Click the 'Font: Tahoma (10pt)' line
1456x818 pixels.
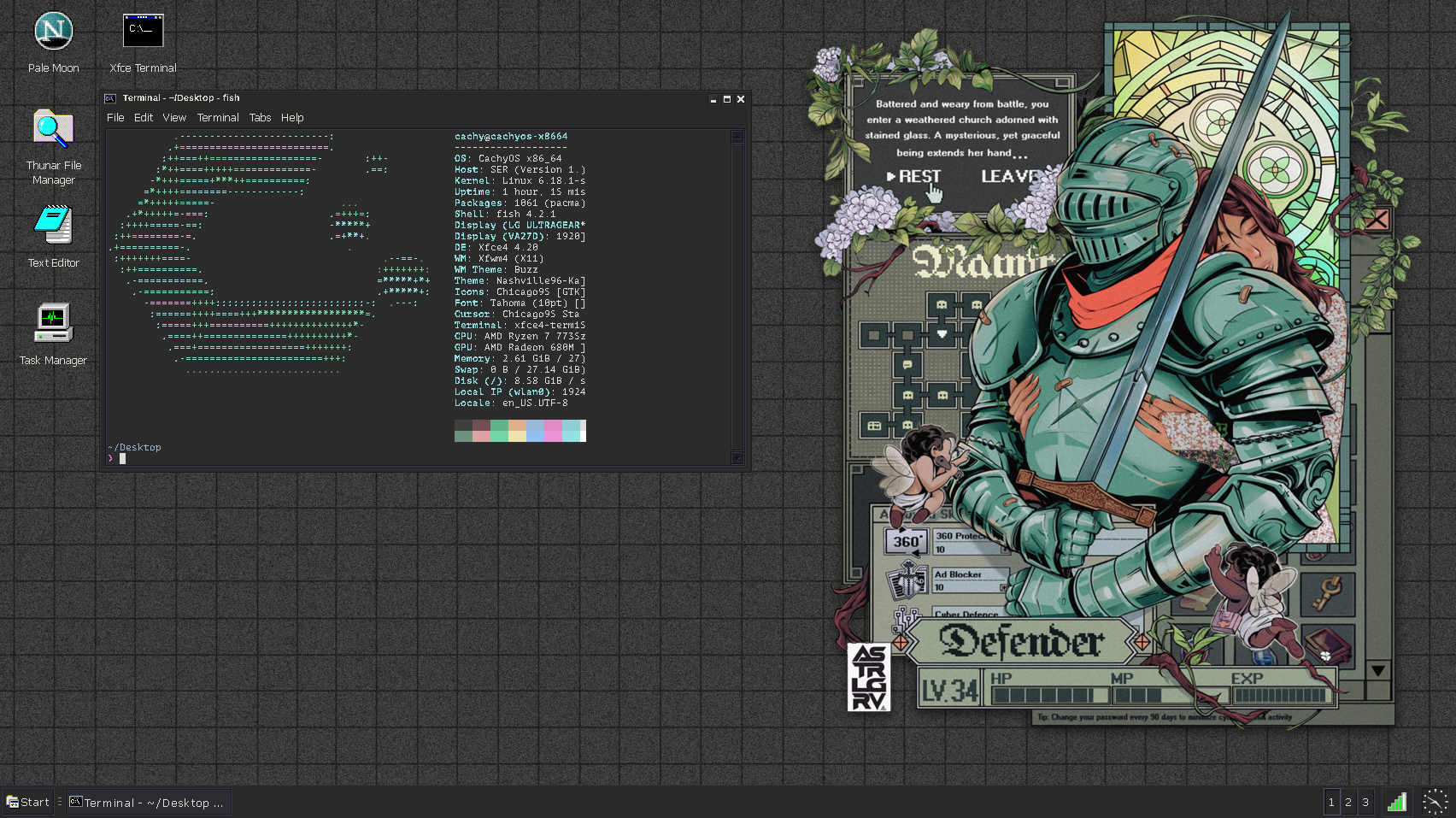pyautogui.click(x=520, y=303)
